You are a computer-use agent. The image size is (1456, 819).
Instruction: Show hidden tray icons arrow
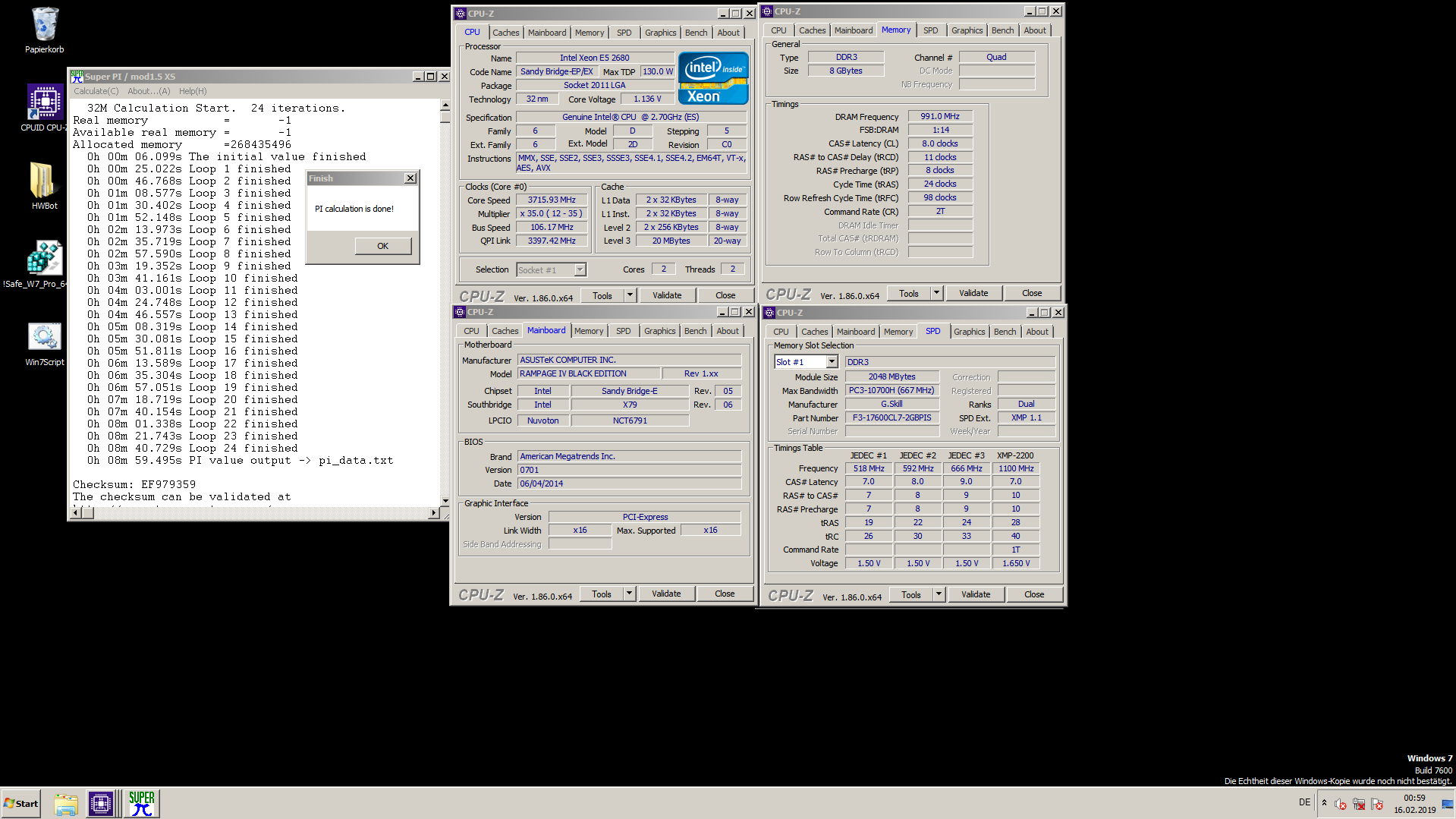coord(1324,803)
